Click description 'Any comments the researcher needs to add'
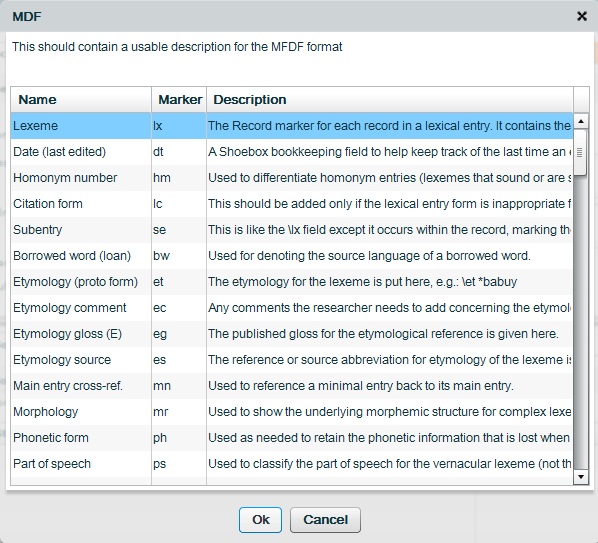 (390, 308)
